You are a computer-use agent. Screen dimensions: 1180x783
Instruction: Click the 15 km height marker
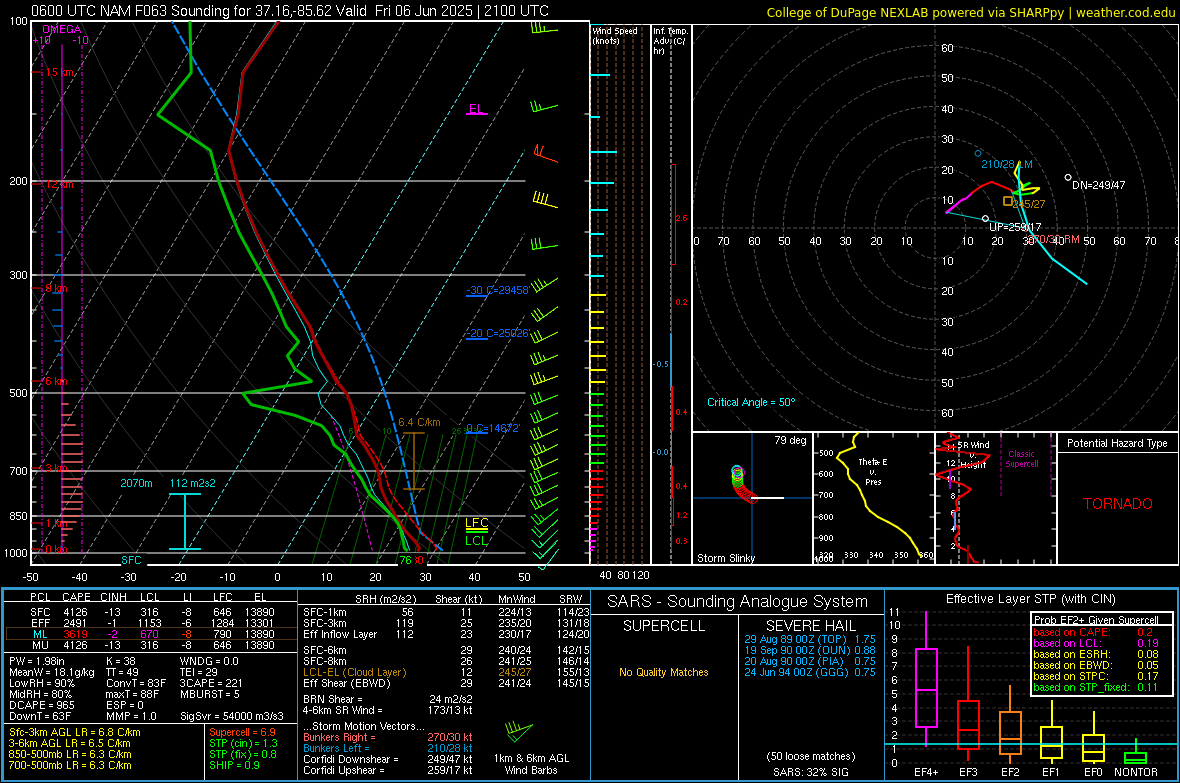tap(59, 72)
